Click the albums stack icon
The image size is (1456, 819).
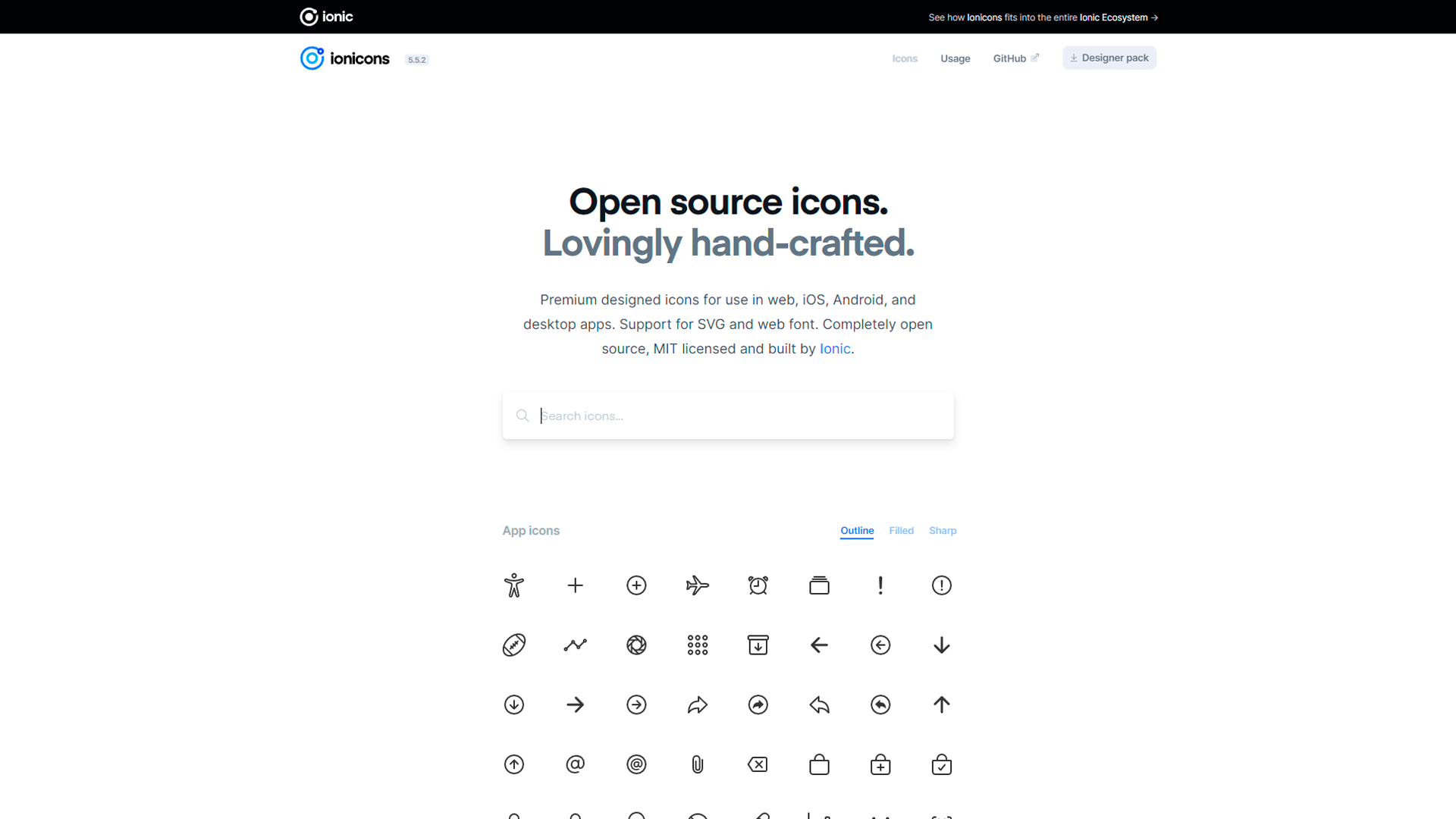coord(820,585)
